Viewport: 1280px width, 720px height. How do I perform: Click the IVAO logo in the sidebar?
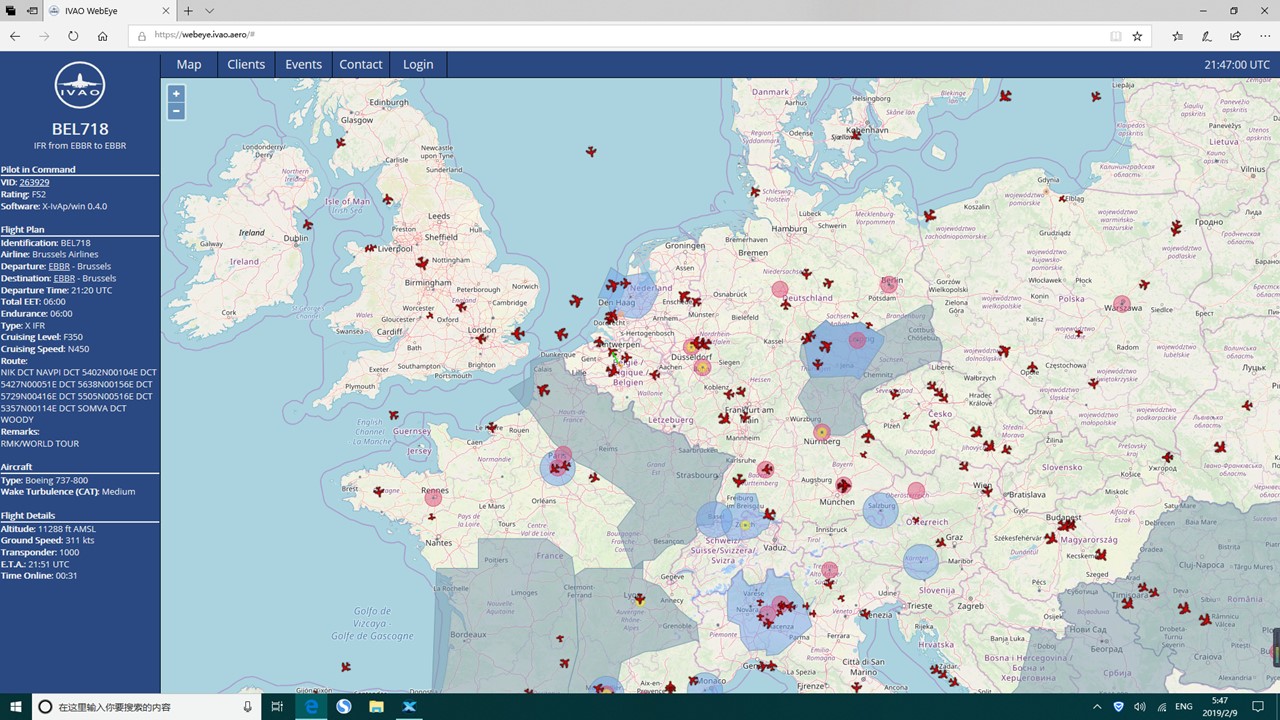80,86
